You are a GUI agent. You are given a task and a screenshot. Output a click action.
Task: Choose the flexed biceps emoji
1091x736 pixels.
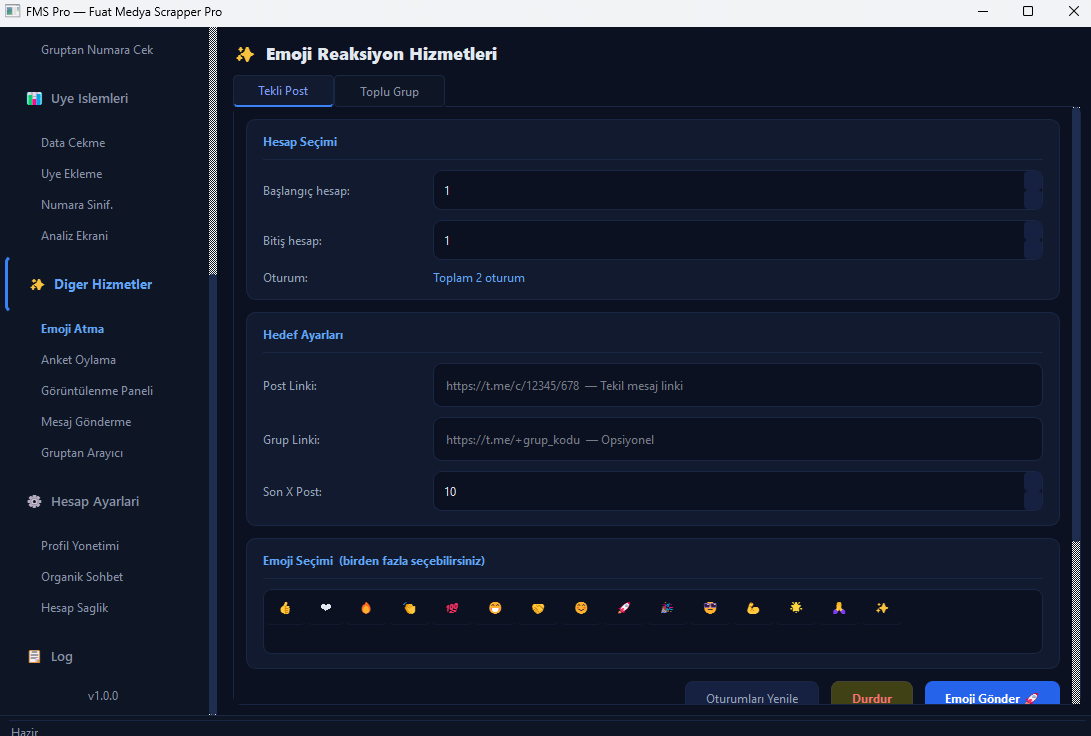pos(753,608)
